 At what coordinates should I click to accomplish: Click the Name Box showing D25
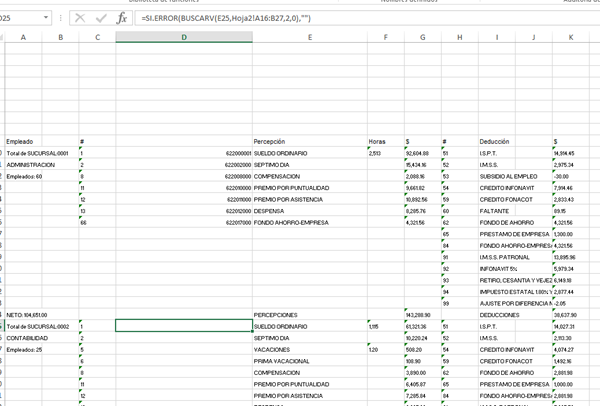(22, 18)
